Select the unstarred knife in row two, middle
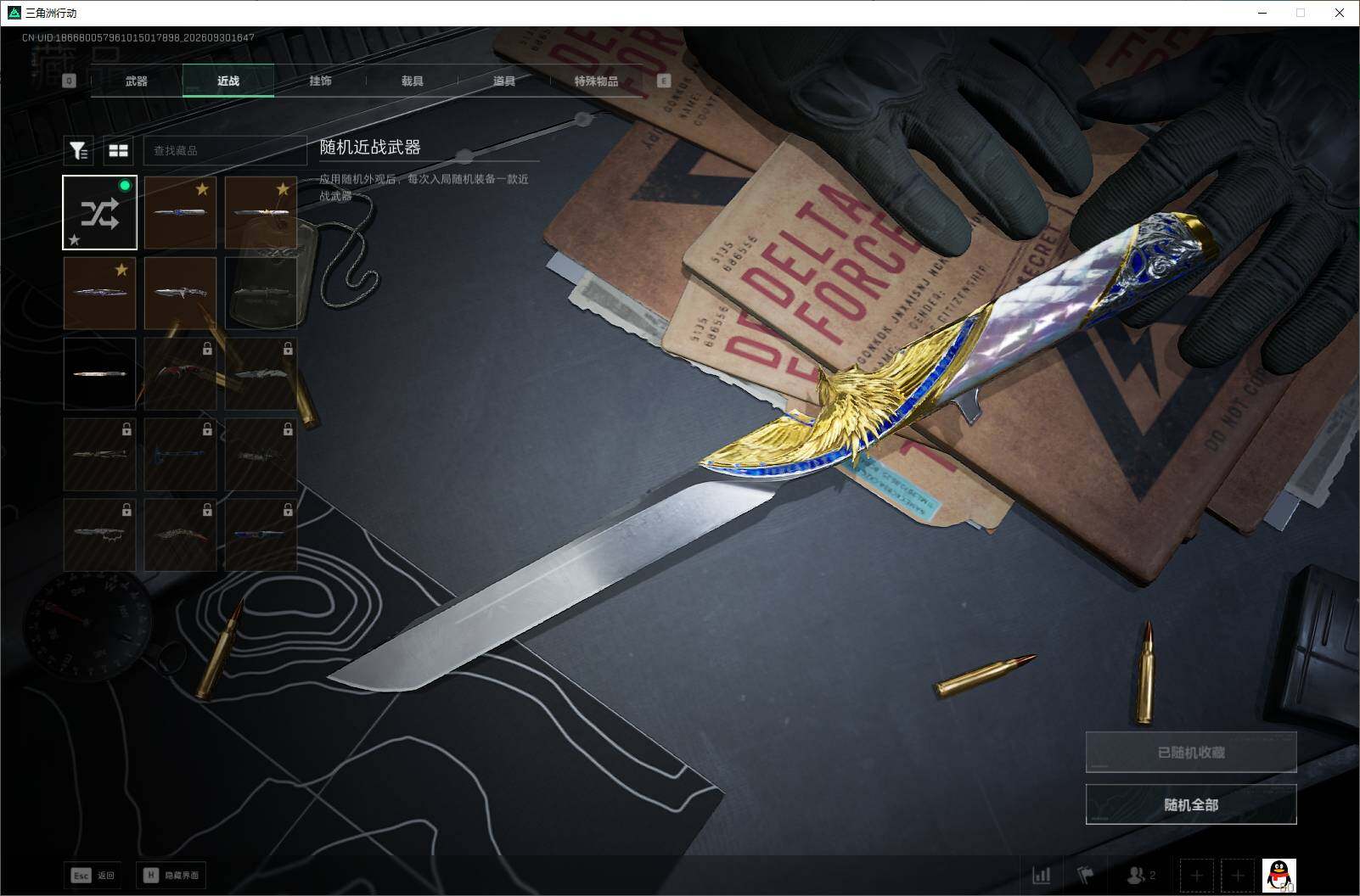This screenshot has width=1360, height=896. click(180, 293)
